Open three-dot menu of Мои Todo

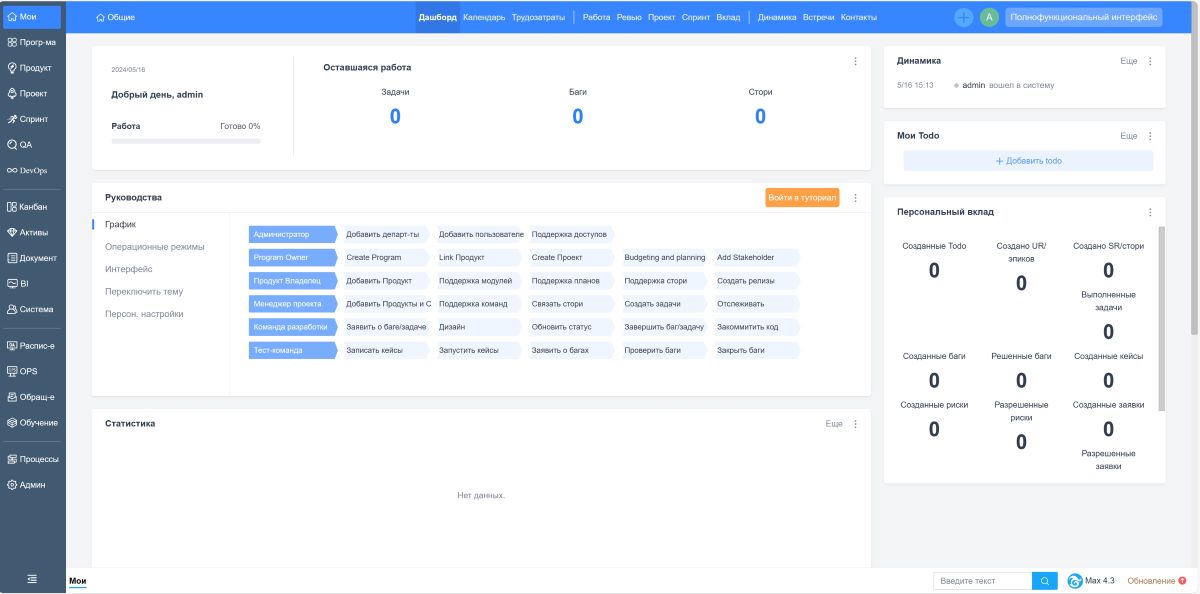click(x=1150, y=136)
